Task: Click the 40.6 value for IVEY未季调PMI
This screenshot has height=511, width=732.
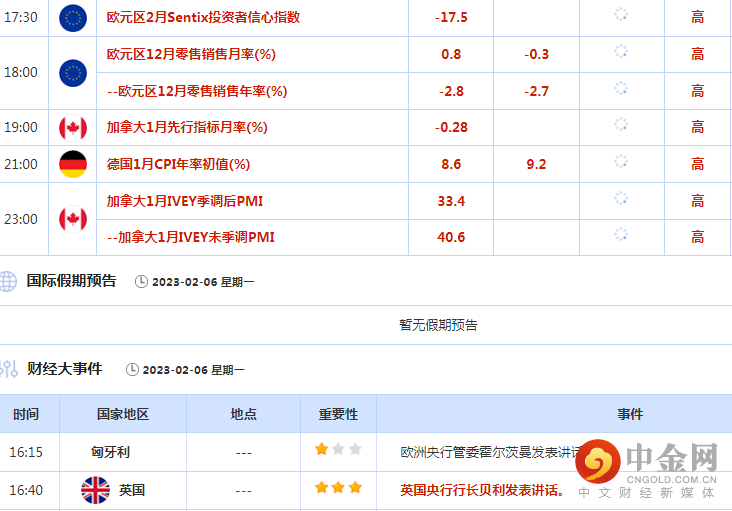Action: coord(451,237)
